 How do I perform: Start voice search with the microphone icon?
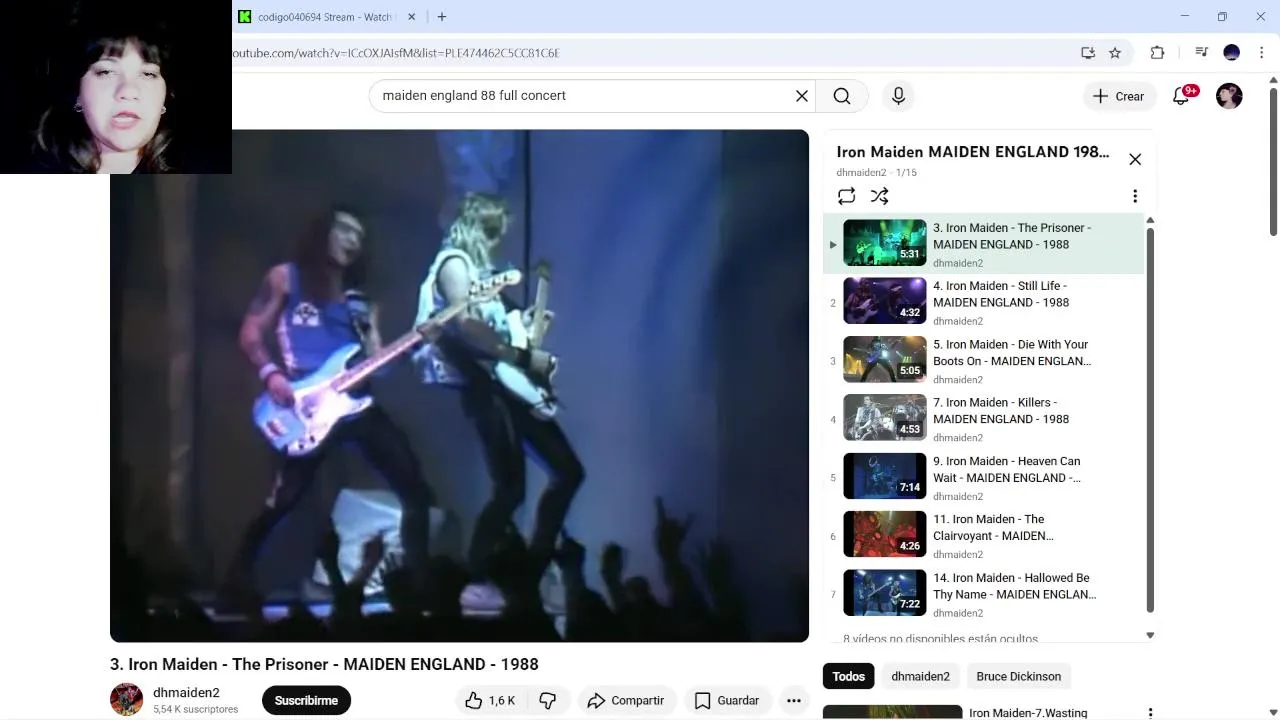tap(898, 96)
